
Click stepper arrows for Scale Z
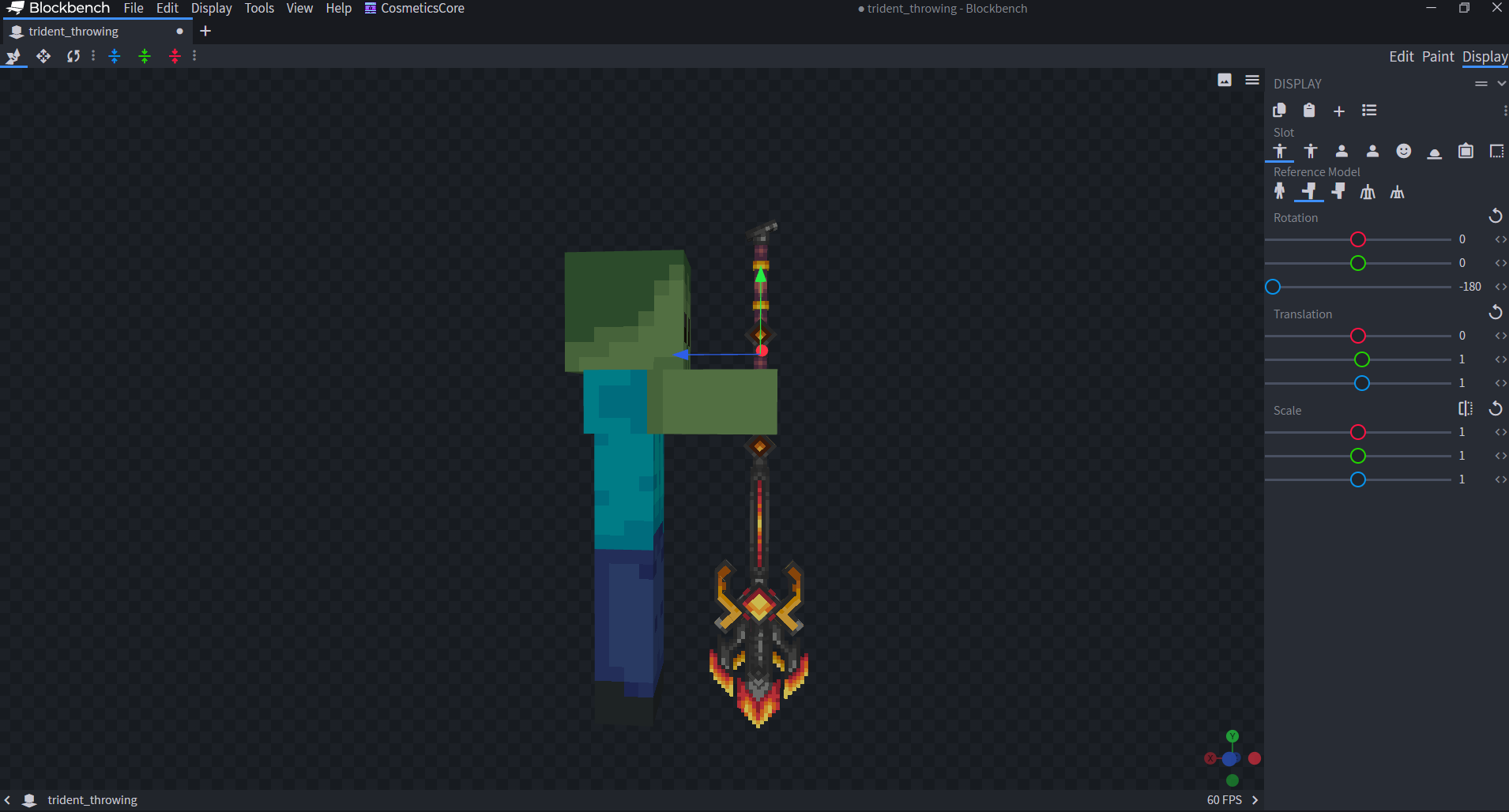tap(1500, 479)
